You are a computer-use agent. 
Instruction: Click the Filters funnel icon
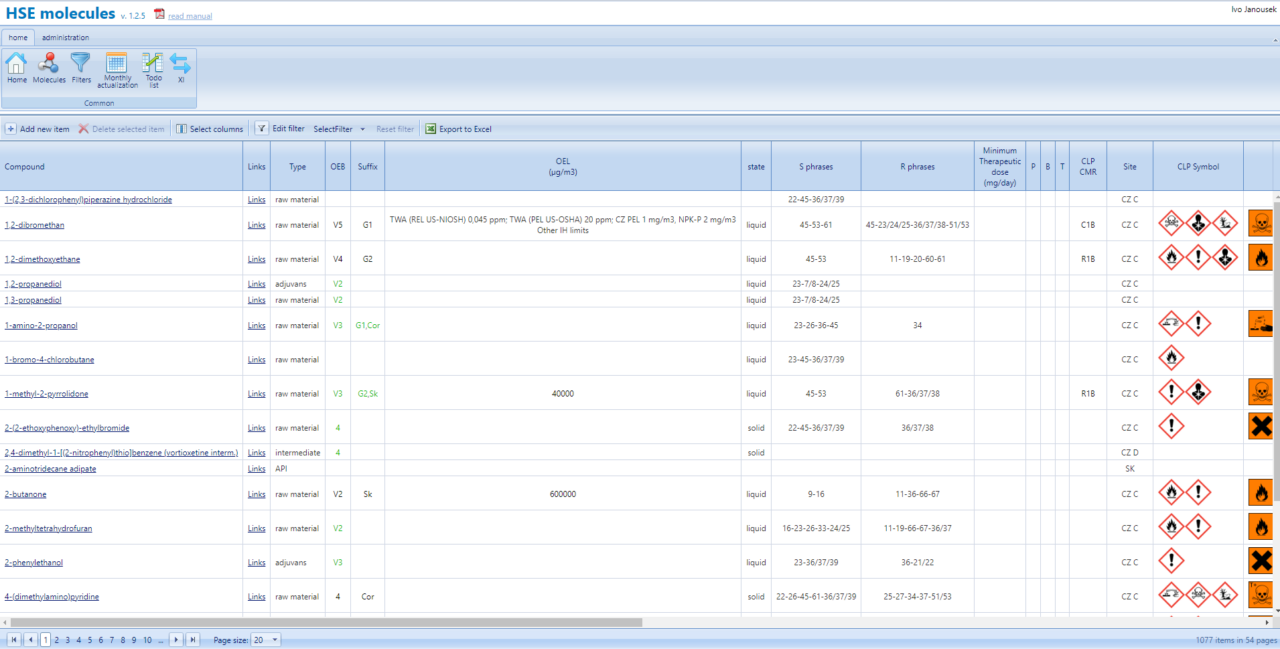(x=81, y=68)
